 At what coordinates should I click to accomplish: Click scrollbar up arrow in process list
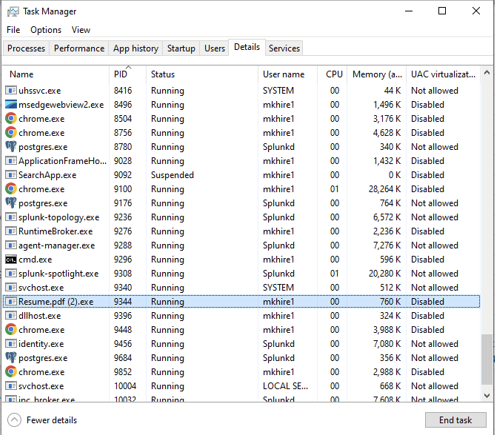tap(487, 73)
